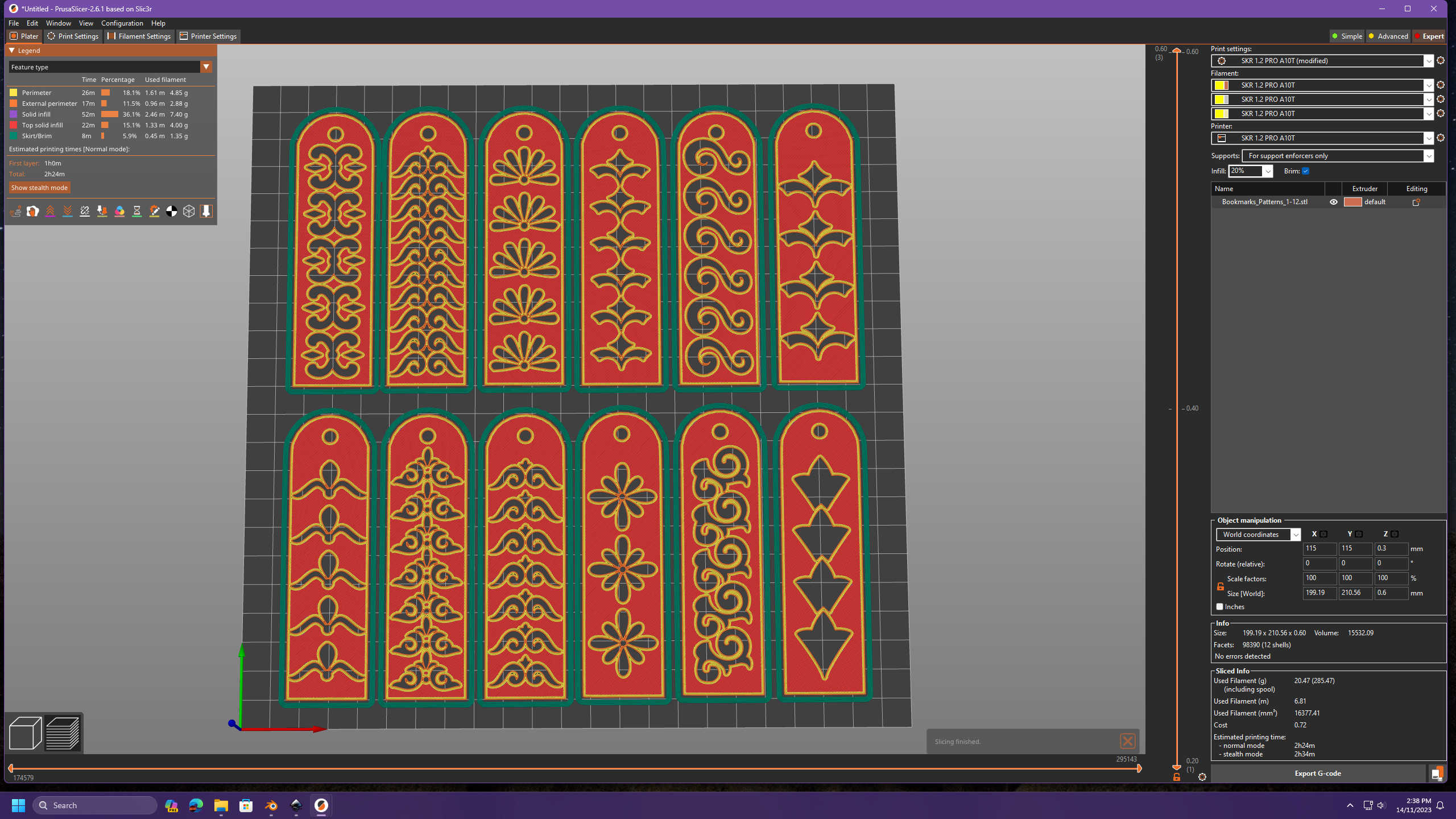Toggle seams display icon
This screenshot has width=1456, height=819.
tap(85, 211)
